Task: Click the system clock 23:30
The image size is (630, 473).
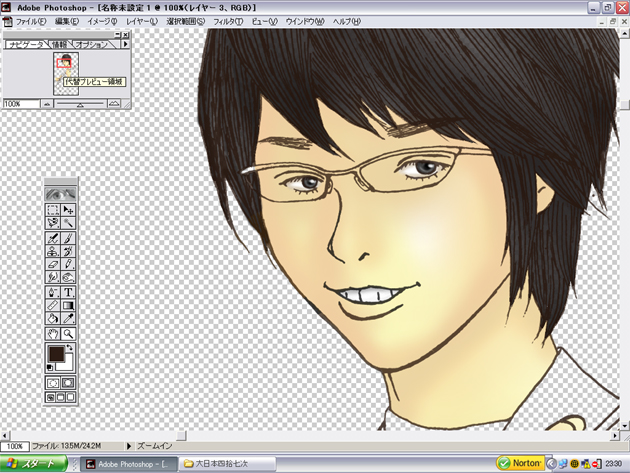Action: (614, 464)
